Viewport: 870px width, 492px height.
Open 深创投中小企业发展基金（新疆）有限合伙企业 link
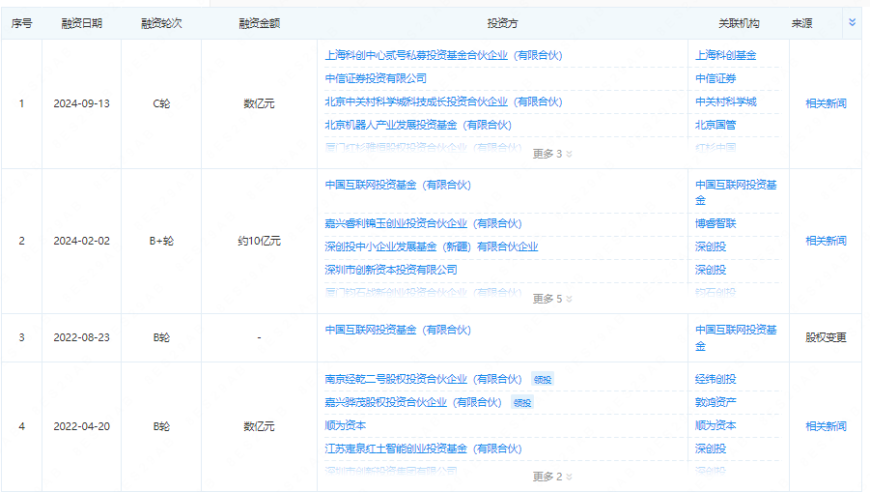click(x=431, y=246)
